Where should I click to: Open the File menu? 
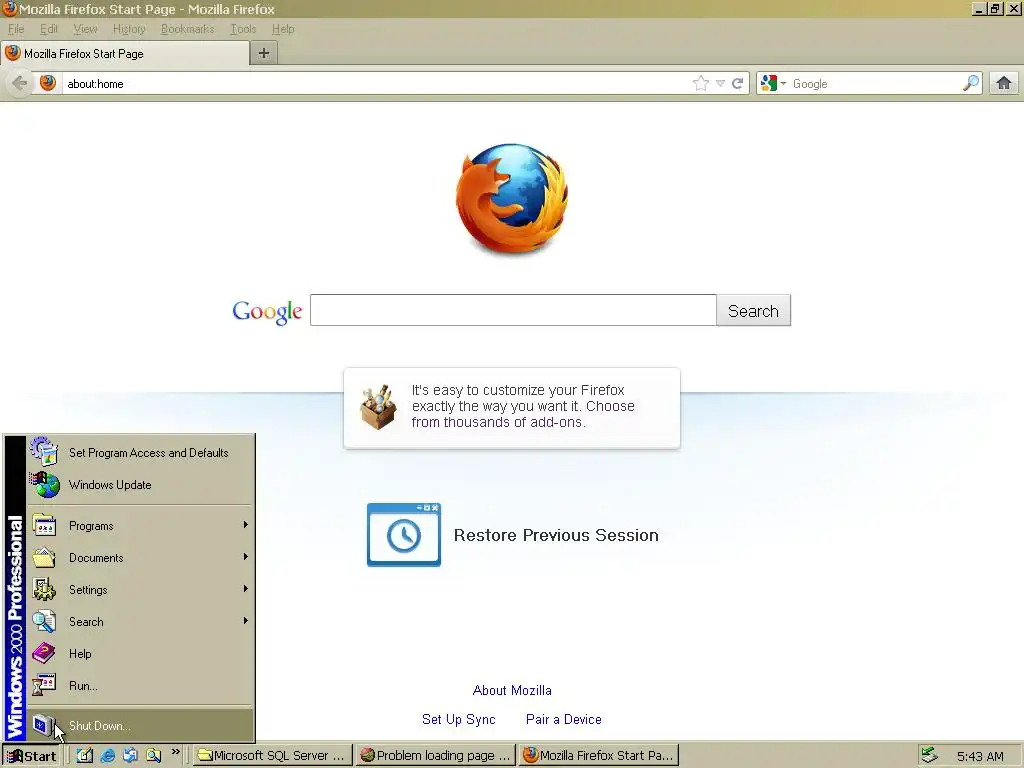point(16,29)
